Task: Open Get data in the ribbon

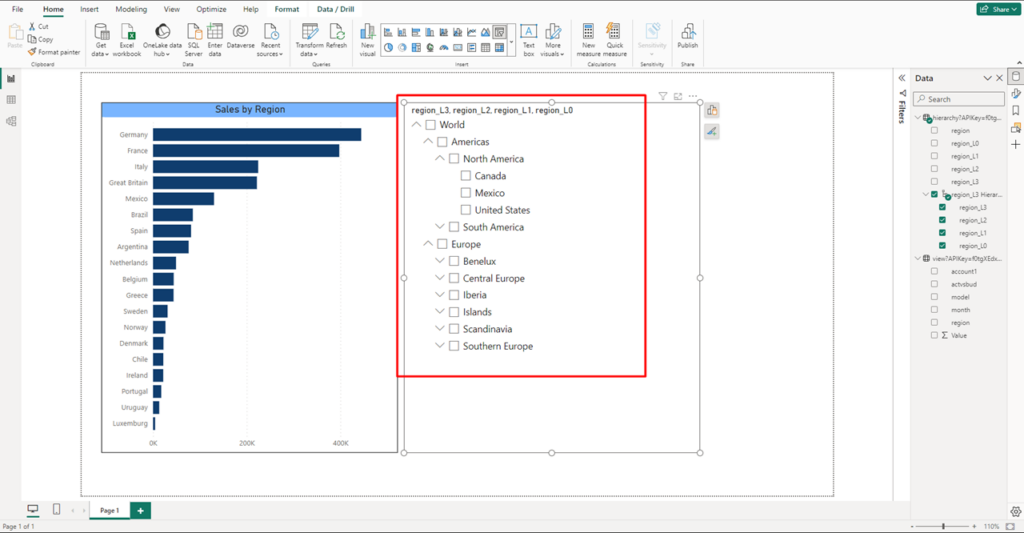Action: 101,39
